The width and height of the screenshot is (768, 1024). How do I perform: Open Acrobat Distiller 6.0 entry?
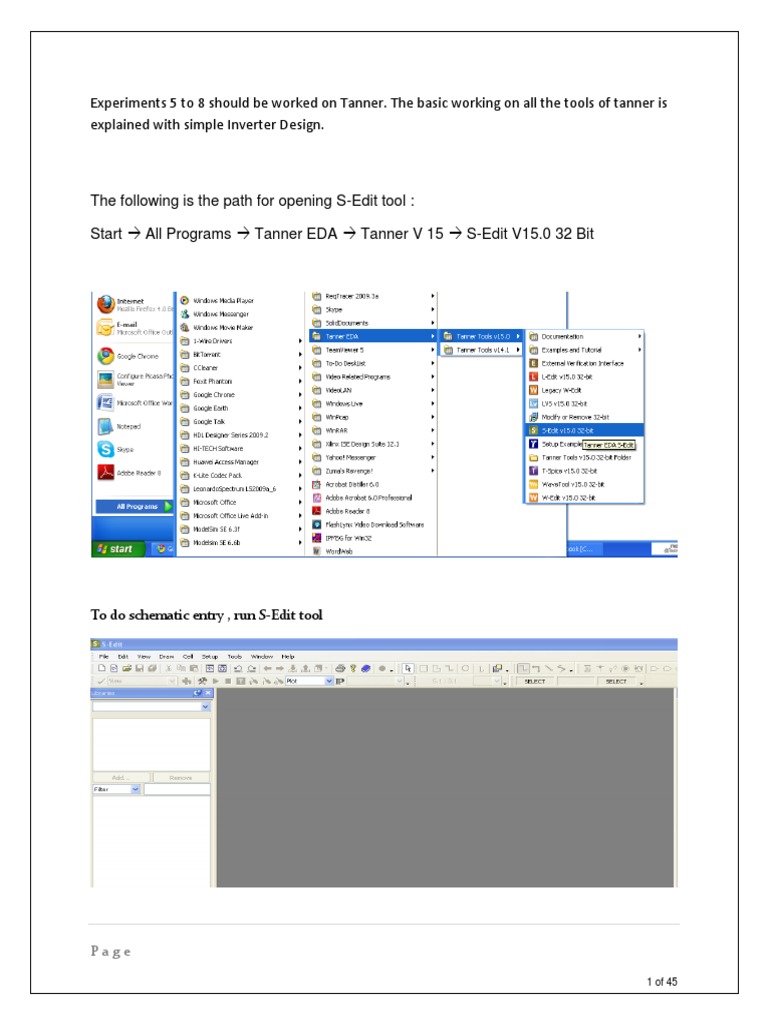(x=372, y=484)
